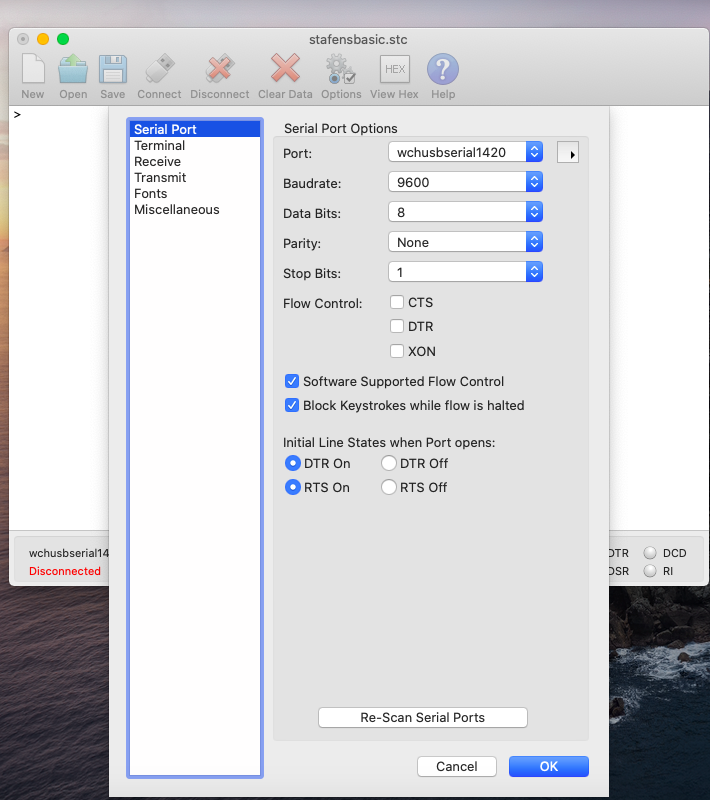This screenshot has width=710, height=800.
Task: Click the arrow button beside Port
Action: pos(568,153)
